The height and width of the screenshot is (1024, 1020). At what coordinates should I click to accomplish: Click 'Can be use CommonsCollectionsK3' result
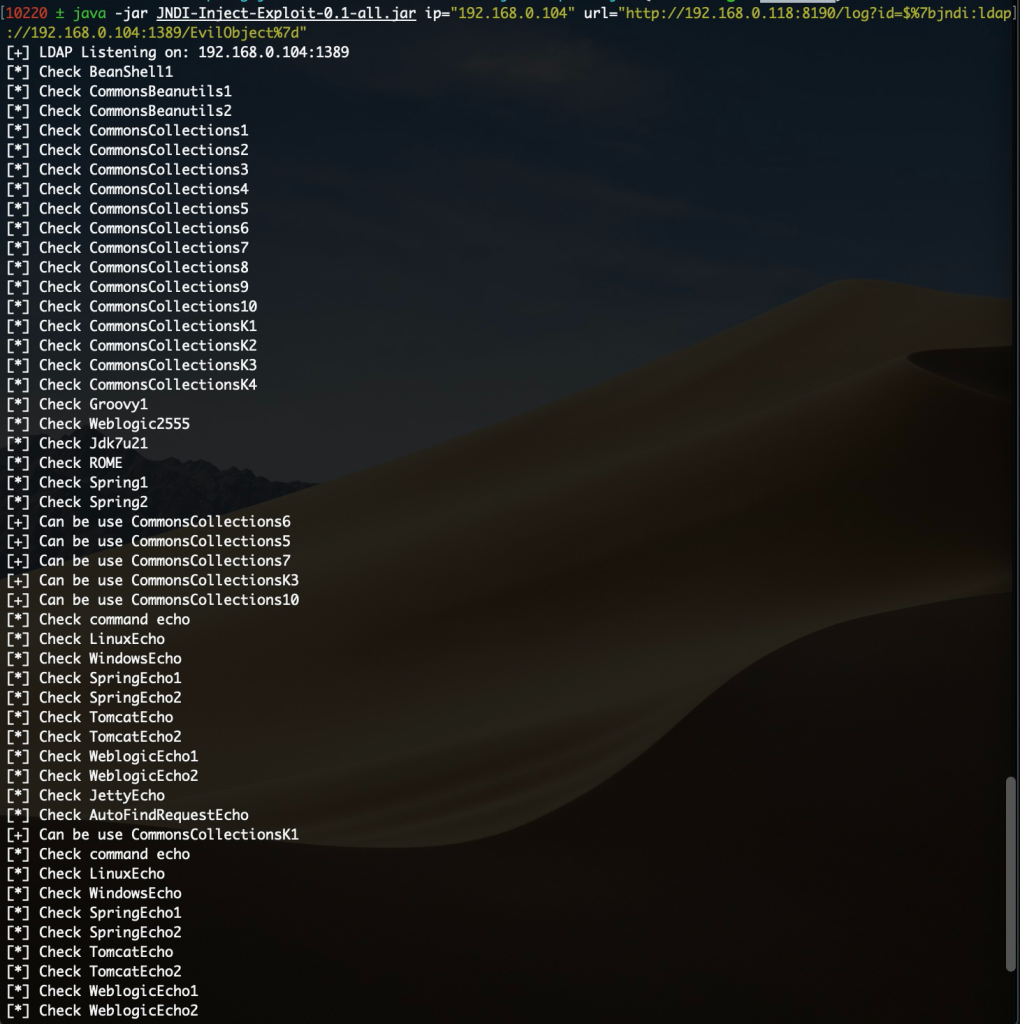click(152, 581)
